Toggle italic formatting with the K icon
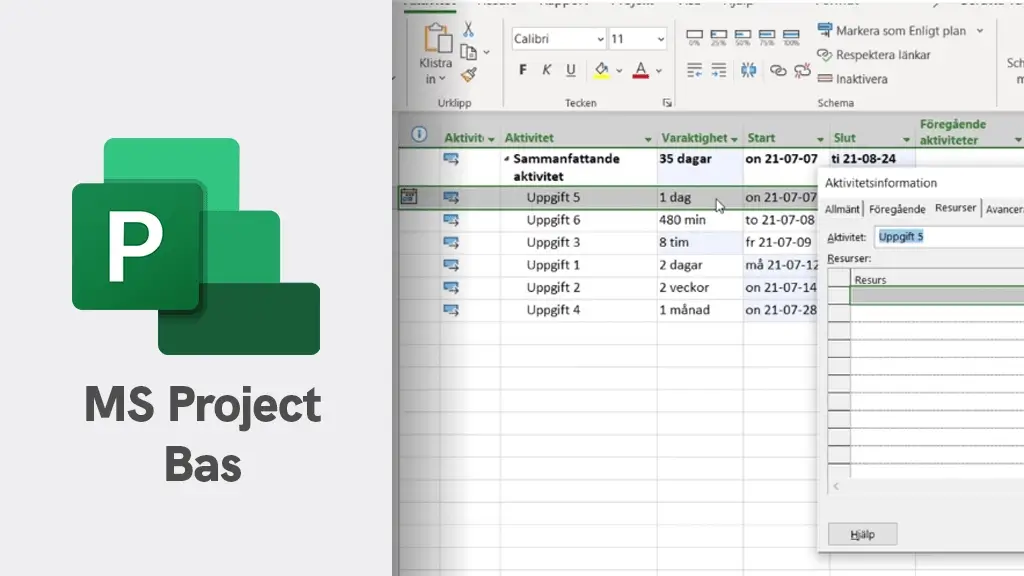The height and width of the screenshot is (576, 1024). pyautogui.click(x=547, y=70)
